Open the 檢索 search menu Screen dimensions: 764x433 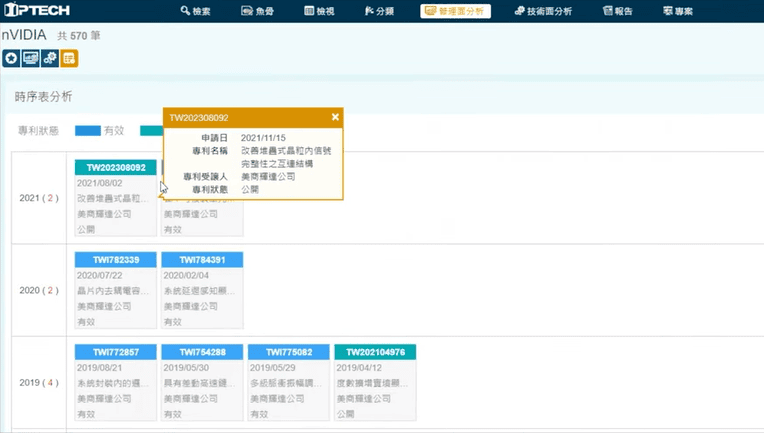[x=195, y=11]
